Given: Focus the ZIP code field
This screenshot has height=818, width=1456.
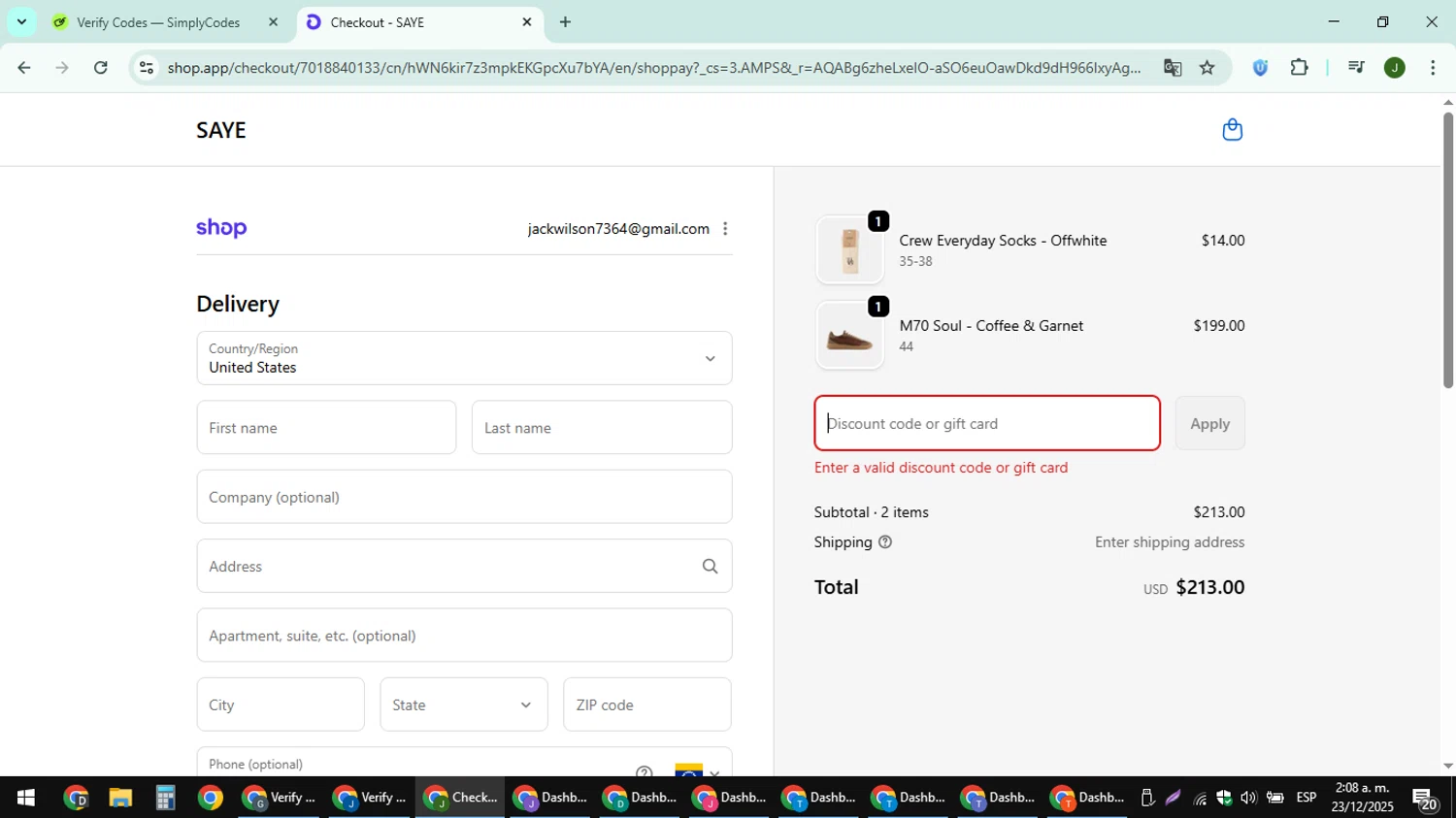Looking at the screenshot, I should [x=647, y=704].
